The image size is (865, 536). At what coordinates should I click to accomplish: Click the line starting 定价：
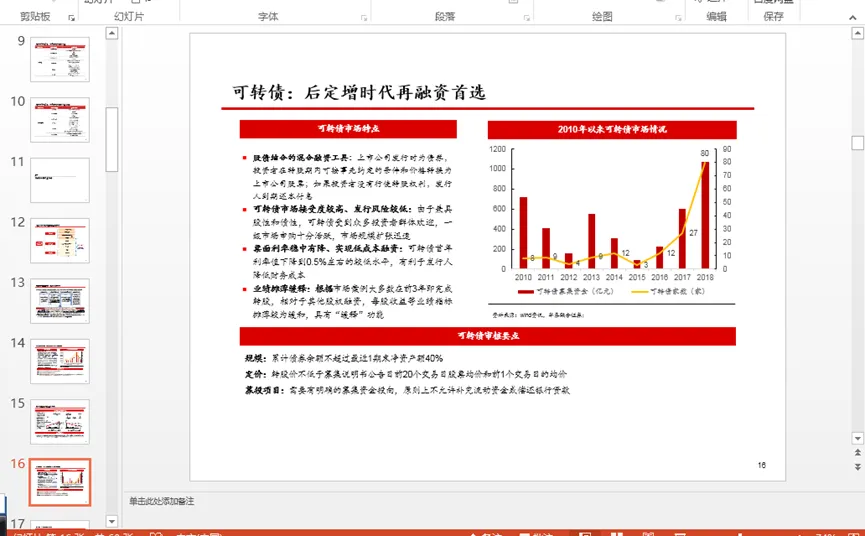point(405,374)
